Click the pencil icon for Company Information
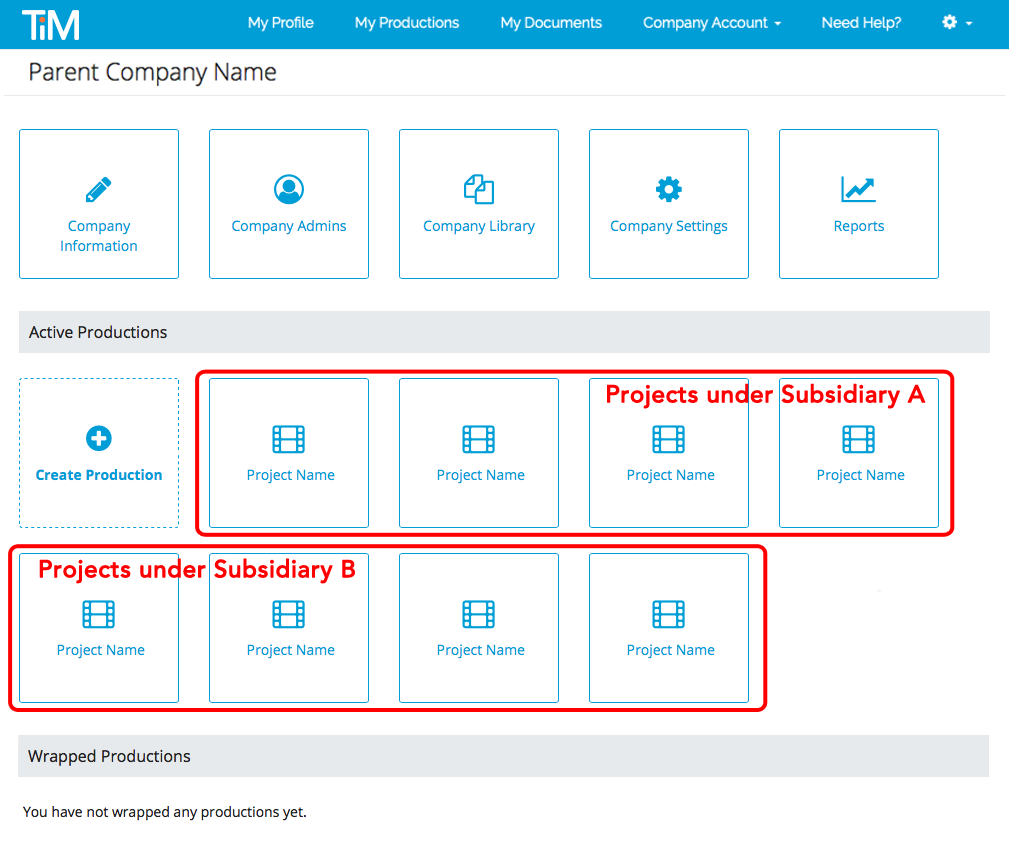1009x850 pixels. [x=98, y=189]
